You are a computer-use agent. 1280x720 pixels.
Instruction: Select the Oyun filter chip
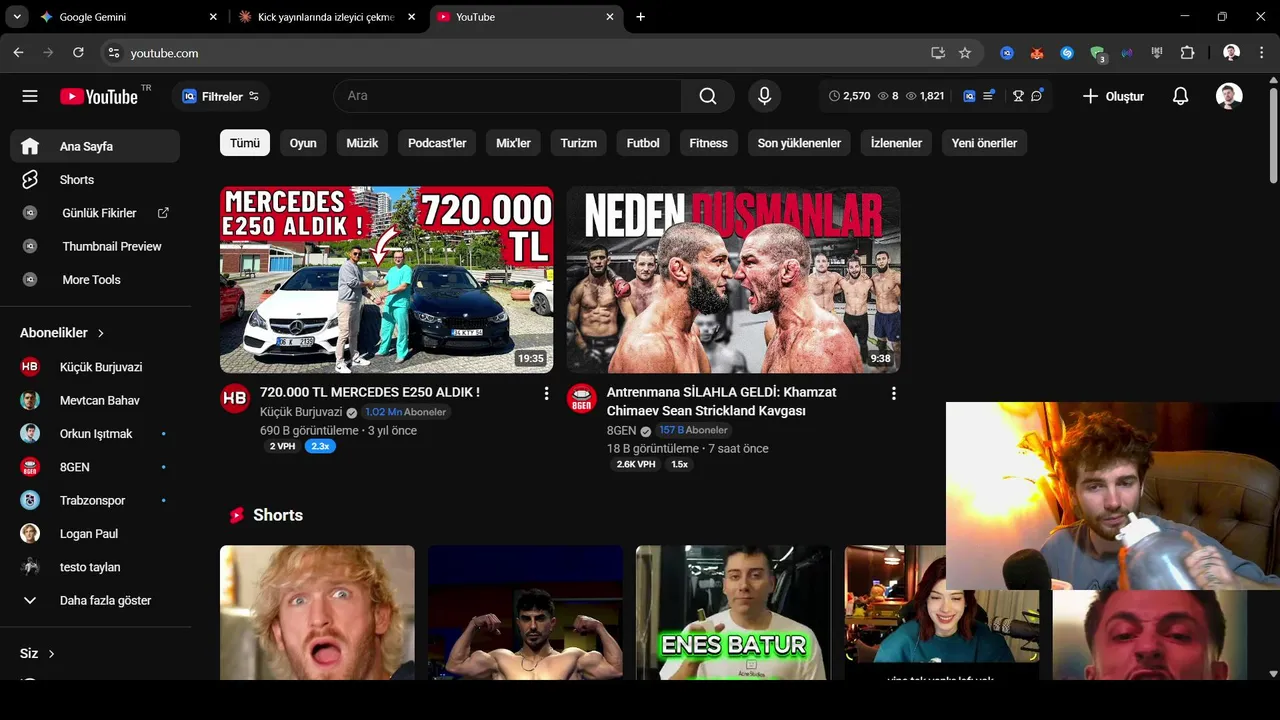(303, 143)
